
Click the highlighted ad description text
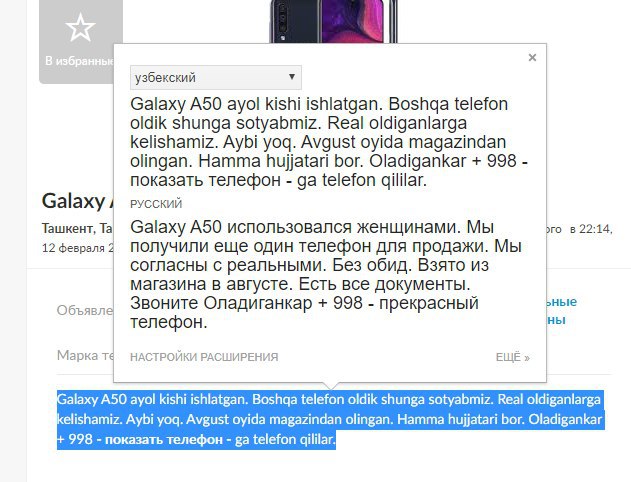(330, 419)
